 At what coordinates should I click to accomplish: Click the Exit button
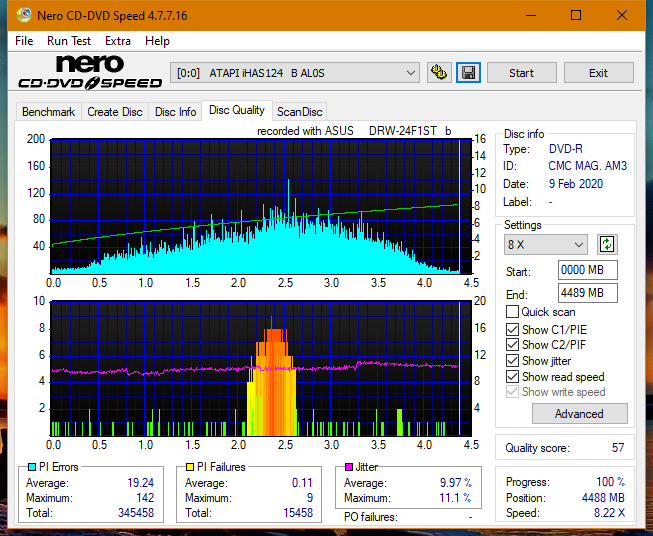598,73
